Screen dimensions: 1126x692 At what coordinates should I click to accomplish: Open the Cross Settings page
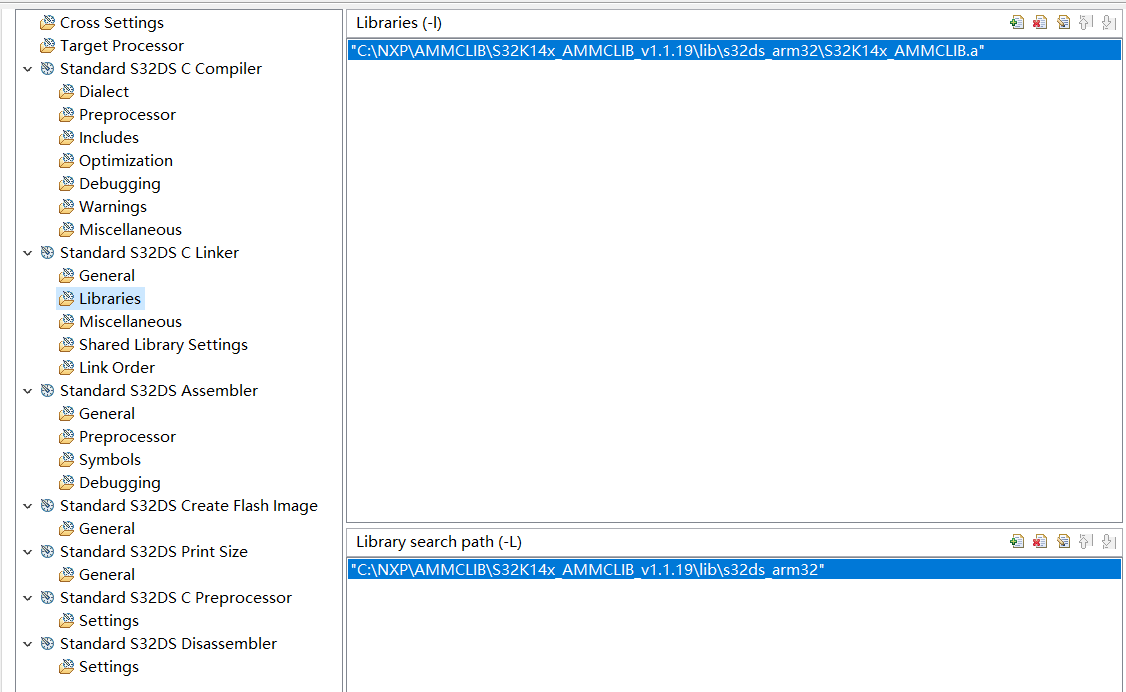pos(110,22)
